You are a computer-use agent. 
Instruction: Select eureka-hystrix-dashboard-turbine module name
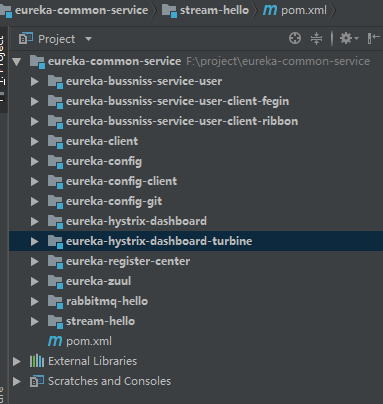point(159,241)
